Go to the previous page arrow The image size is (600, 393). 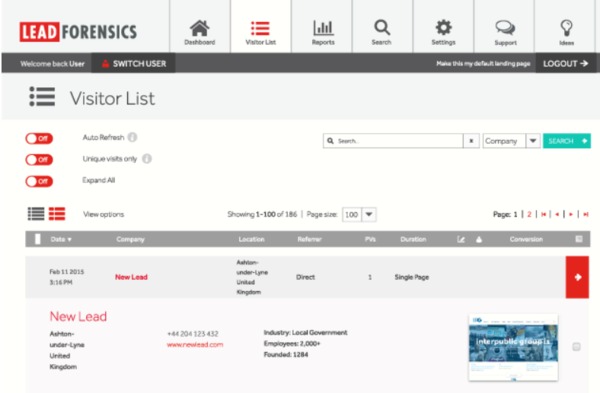coord(557,214)
